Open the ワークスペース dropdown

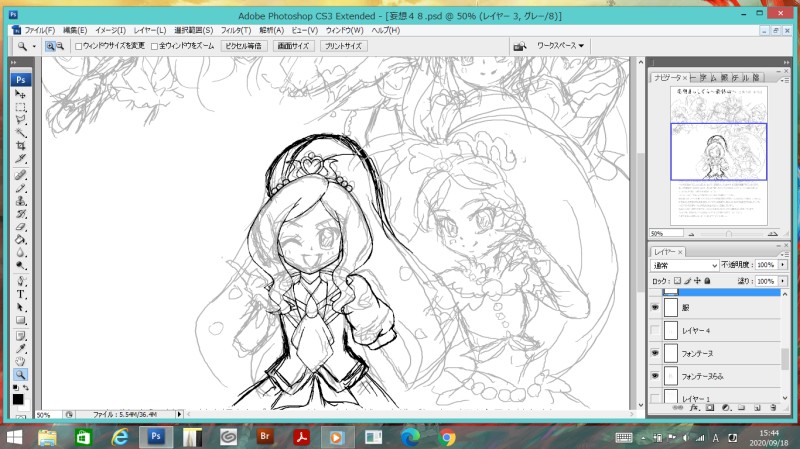pos(560,46)
